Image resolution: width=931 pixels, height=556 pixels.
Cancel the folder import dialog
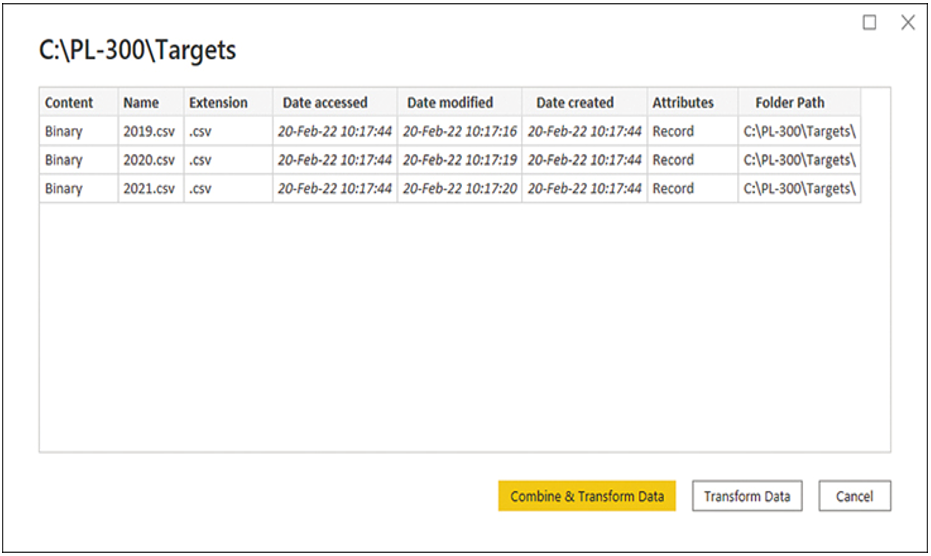(x=854, y=496)
